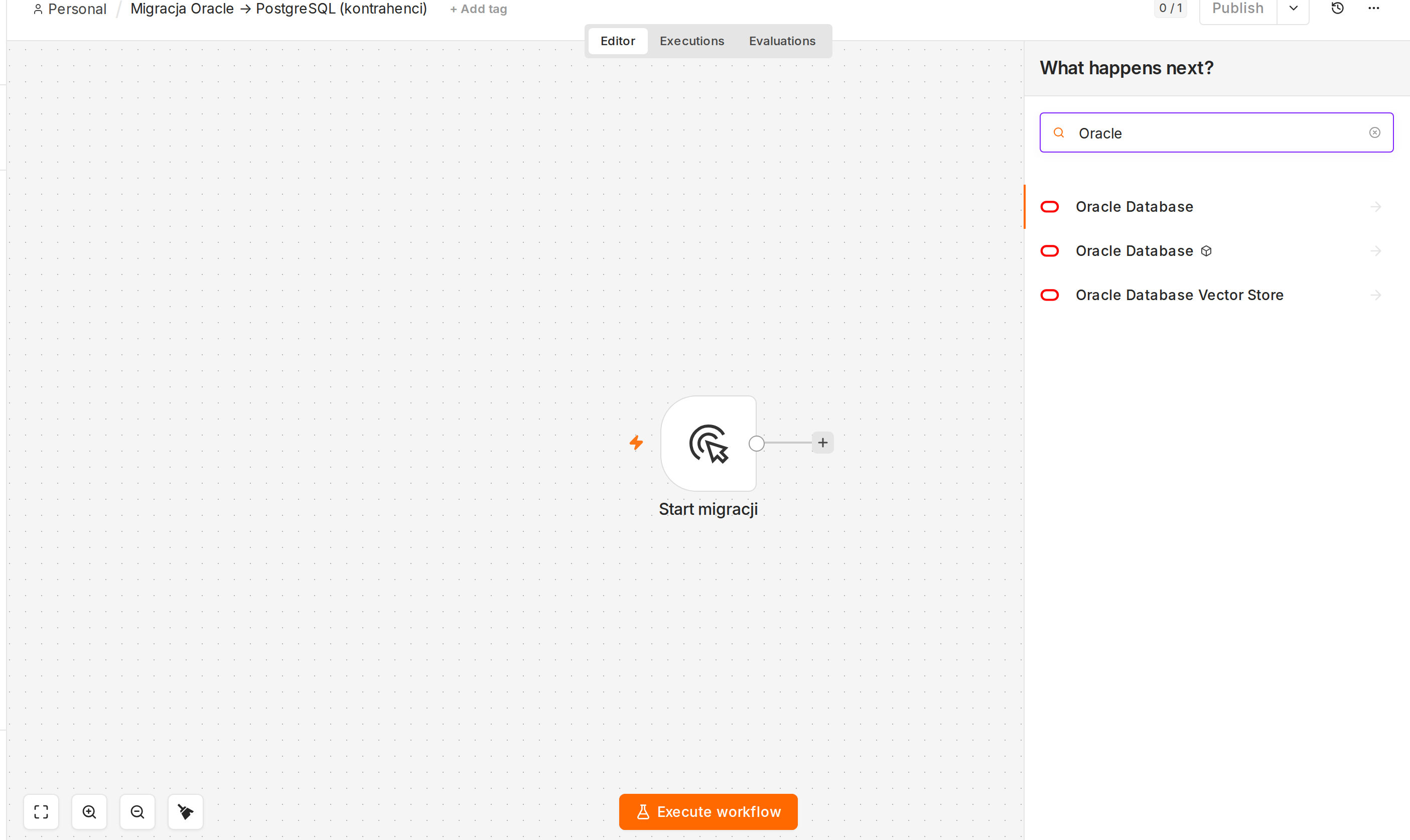Clear the Oracle search field
This screenshot has width=1410, height=840.
(x=1374, y=132)
